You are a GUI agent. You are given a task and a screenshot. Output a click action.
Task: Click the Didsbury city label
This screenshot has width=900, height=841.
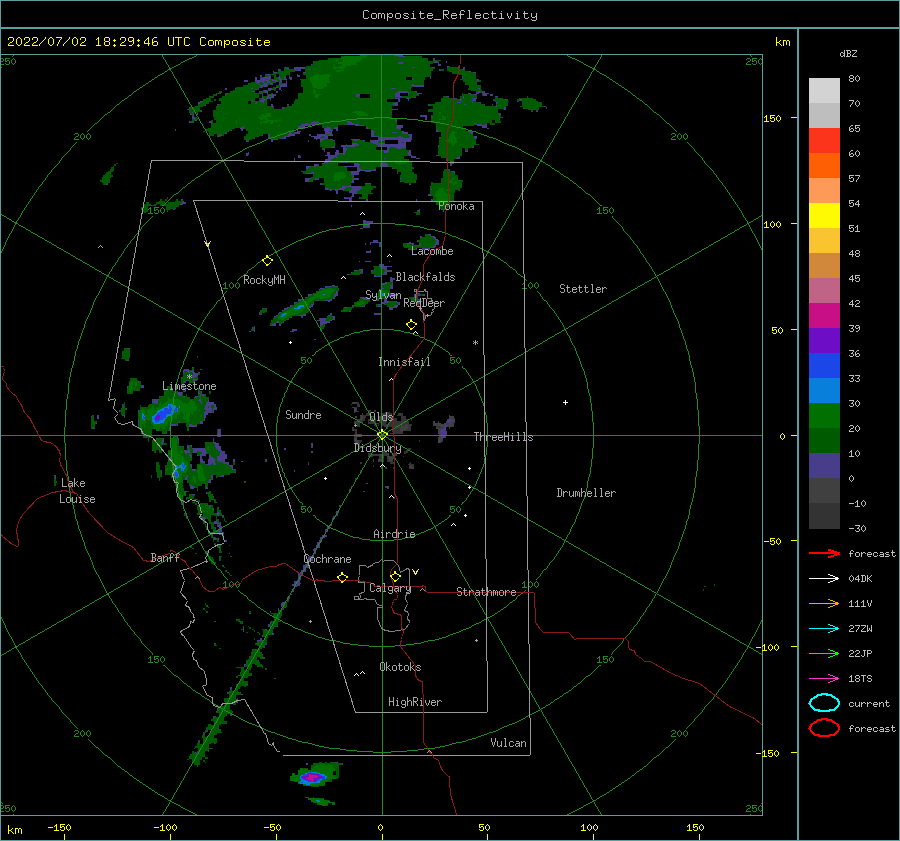coord(378,448)
